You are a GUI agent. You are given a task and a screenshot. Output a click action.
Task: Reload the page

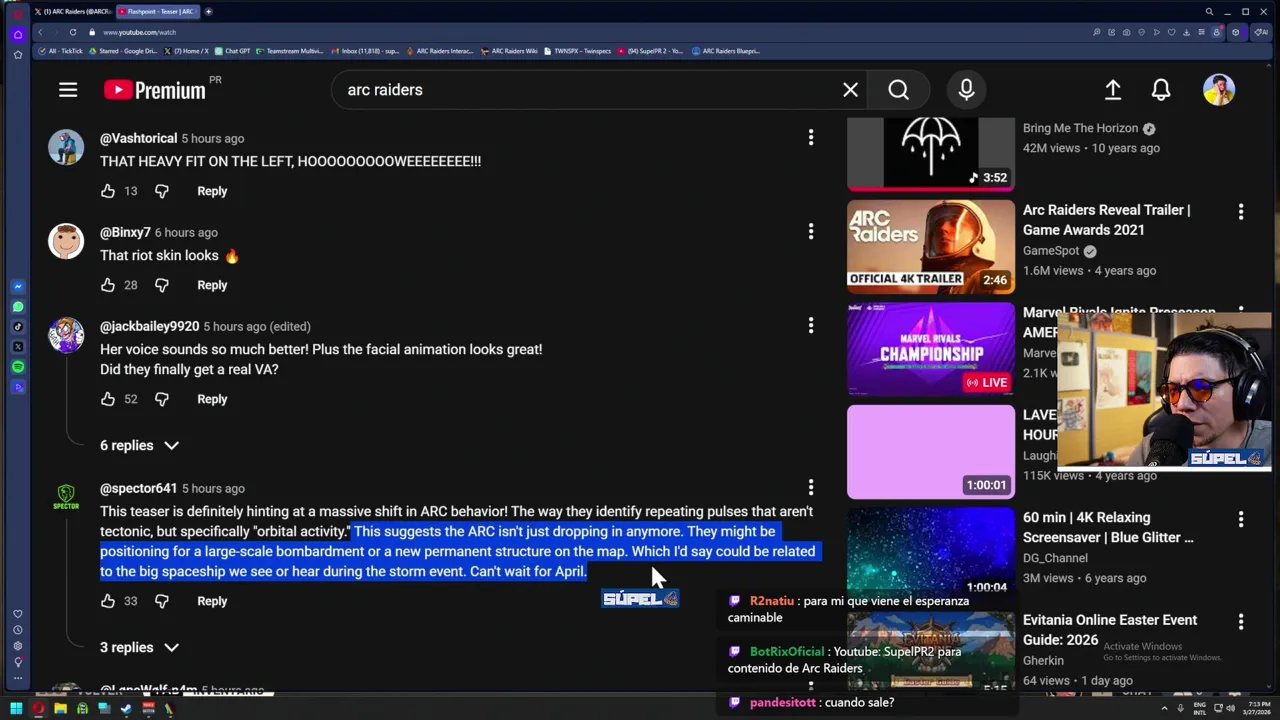coord(73,32)
